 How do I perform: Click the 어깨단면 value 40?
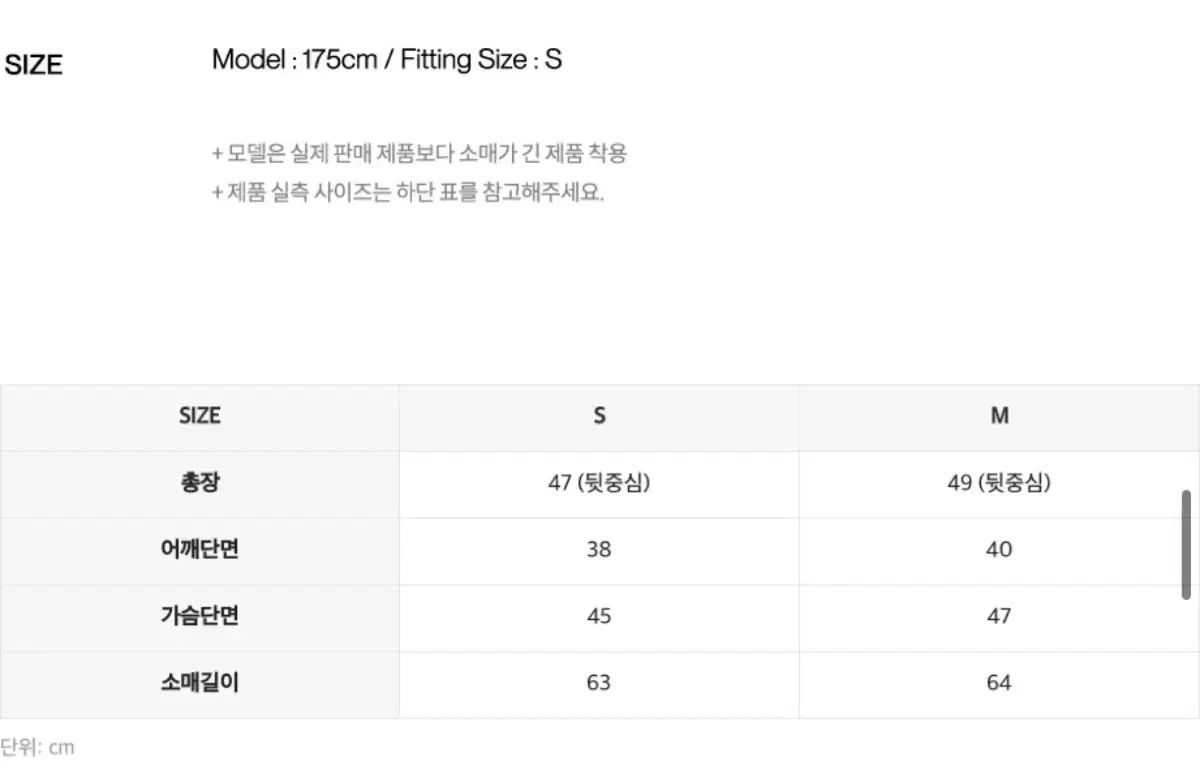coord(999,550)
